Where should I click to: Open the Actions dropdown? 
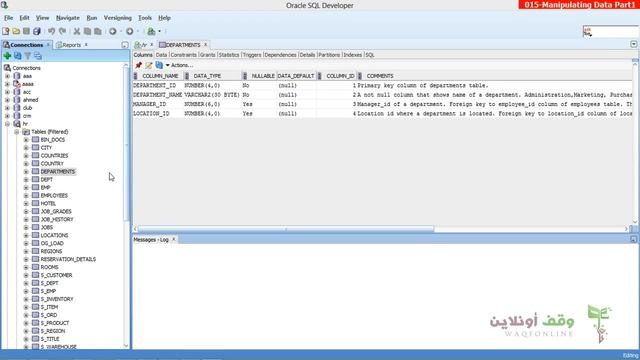click(179, 65)
